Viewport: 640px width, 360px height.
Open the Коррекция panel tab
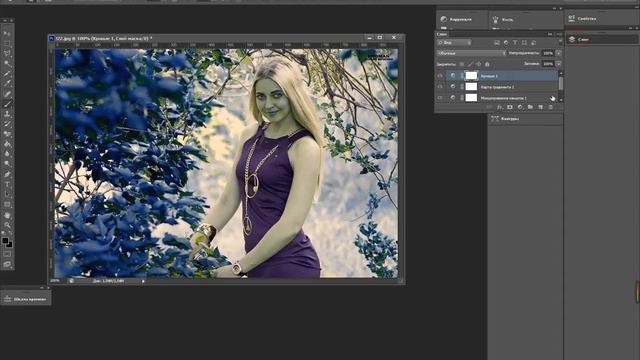456,19
